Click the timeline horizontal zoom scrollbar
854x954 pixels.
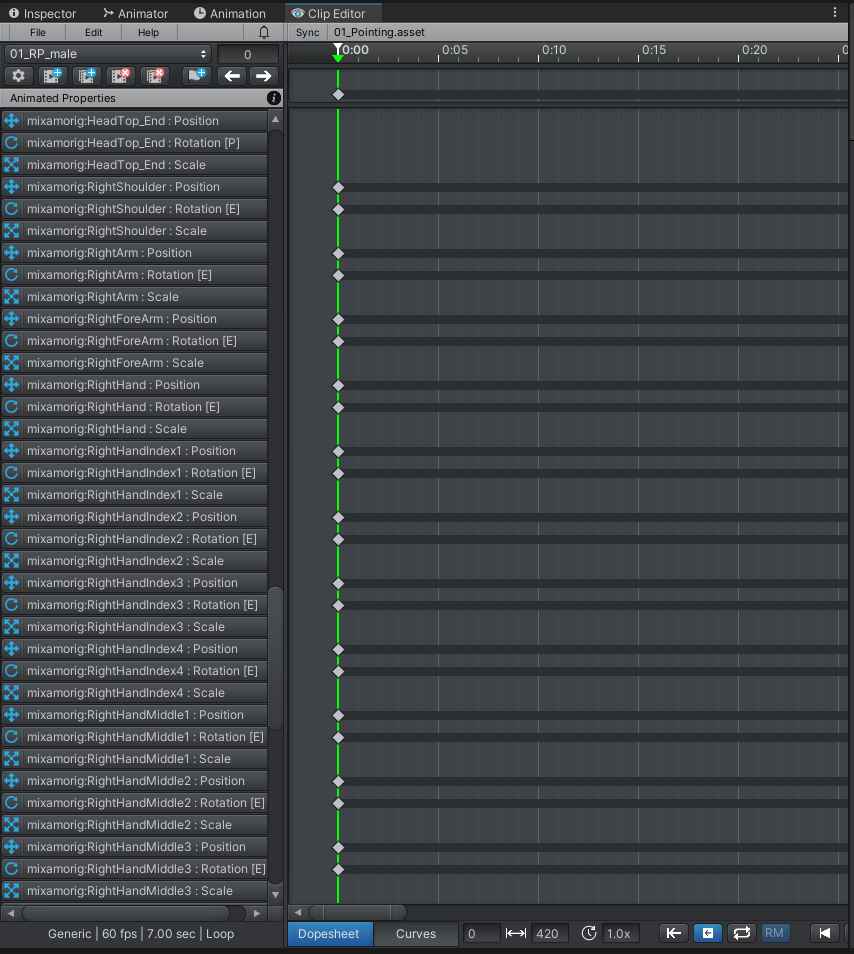tap(358, 913)
